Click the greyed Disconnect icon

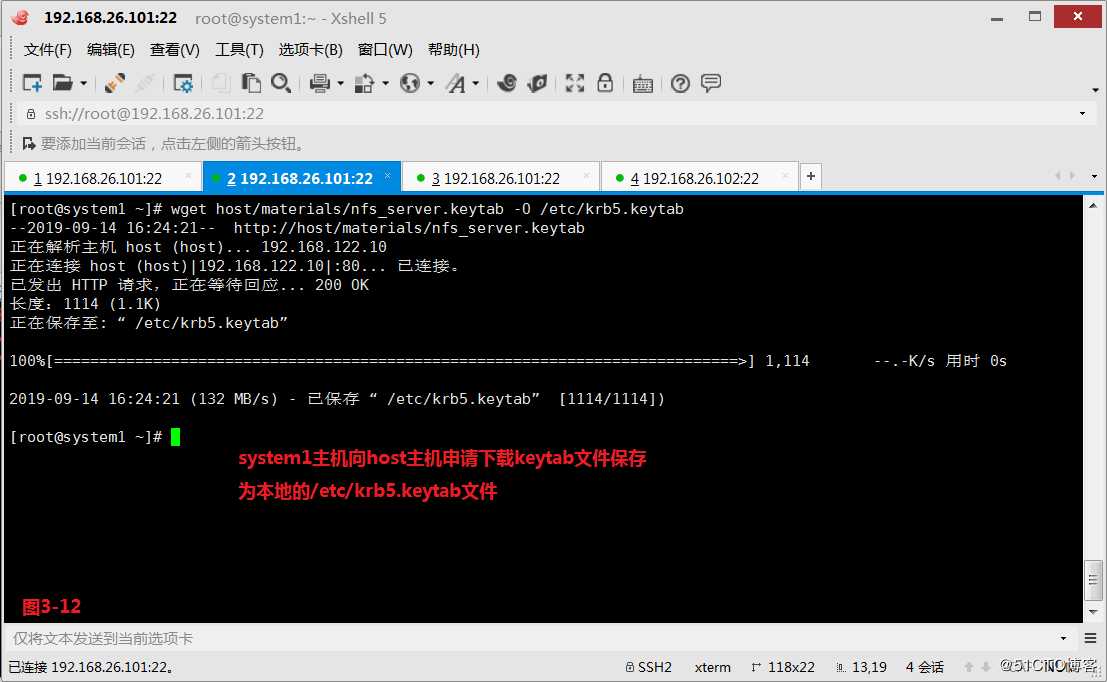[x=145, y=83]
